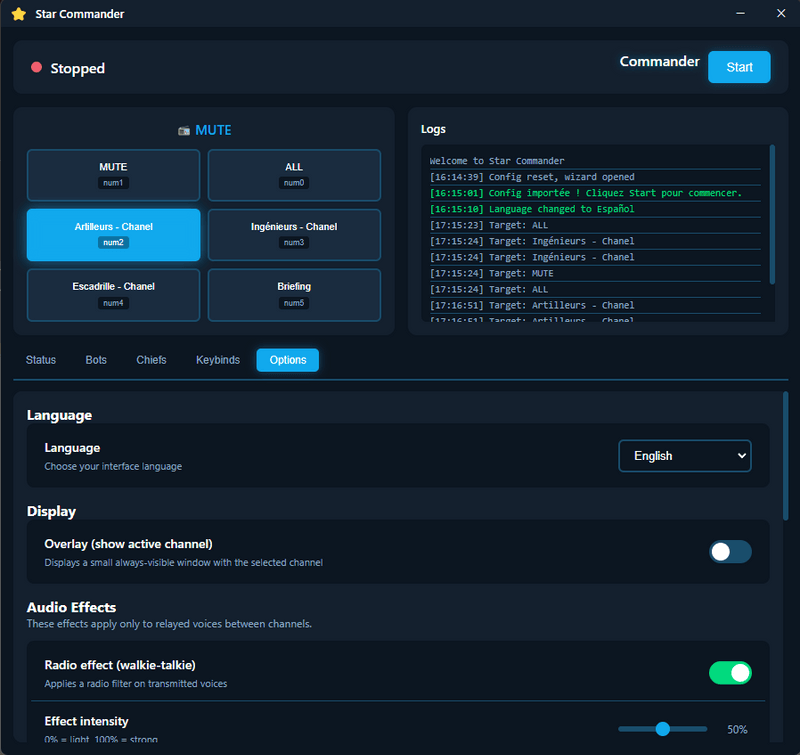The height and width of the screenshot is (755, 800).
Task: Click the Options panel vertical scrollbar
Action: point(785,456)
